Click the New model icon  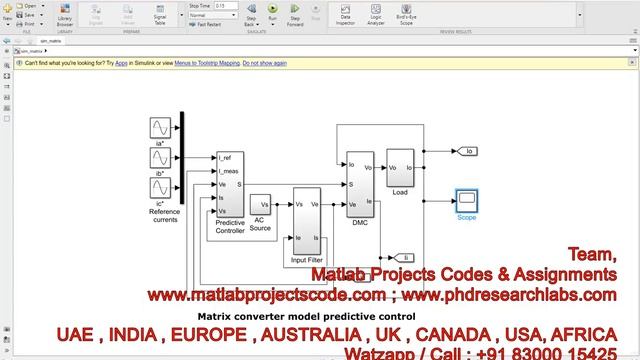click(7, 9)
